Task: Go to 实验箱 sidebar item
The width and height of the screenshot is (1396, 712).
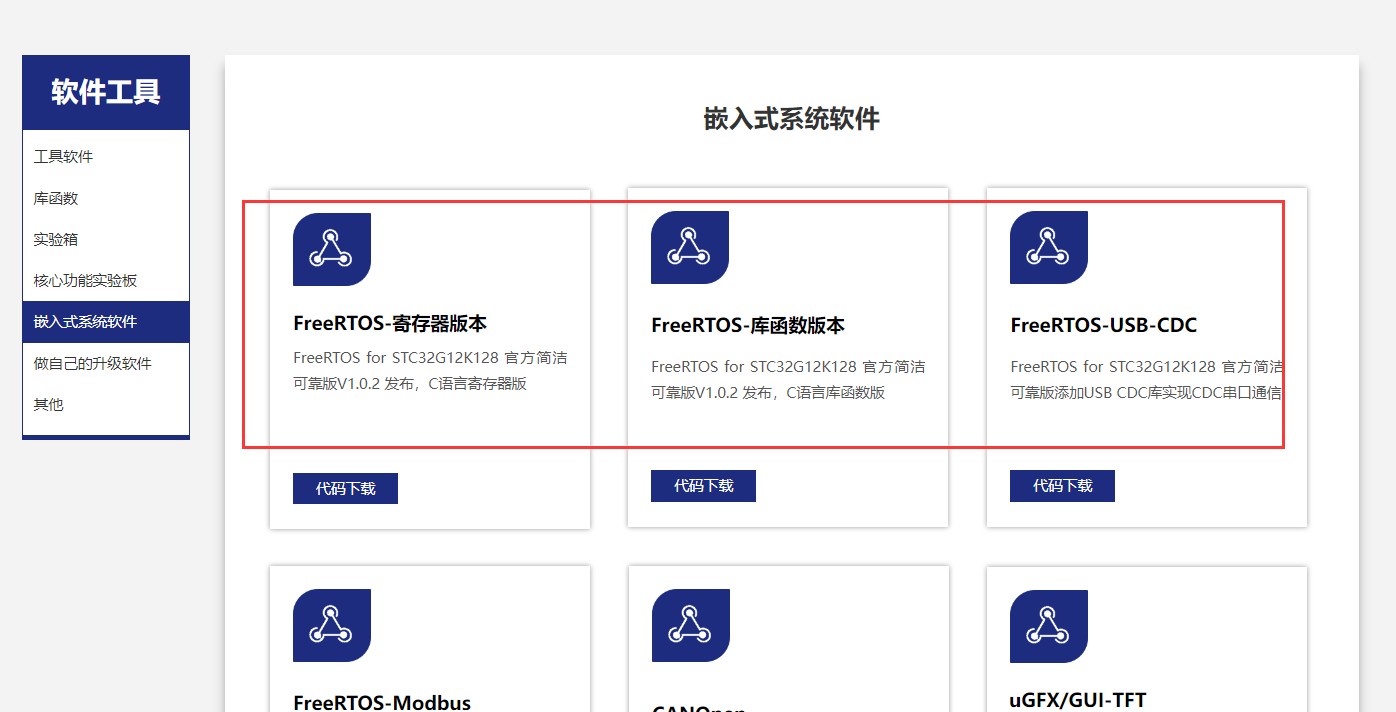Action: [x=106, y=239]
